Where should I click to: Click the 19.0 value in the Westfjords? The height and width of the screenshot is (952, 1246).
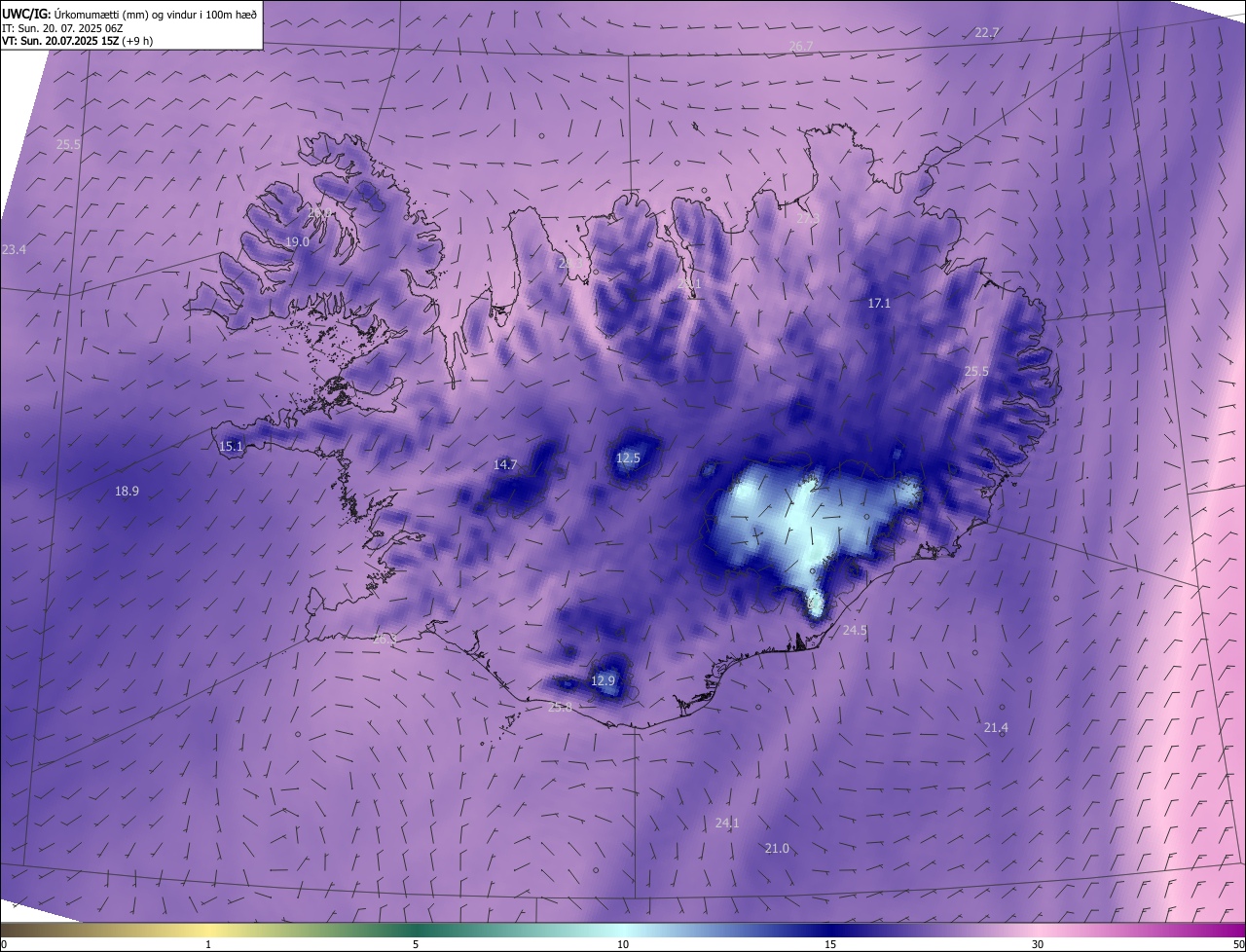297,242
